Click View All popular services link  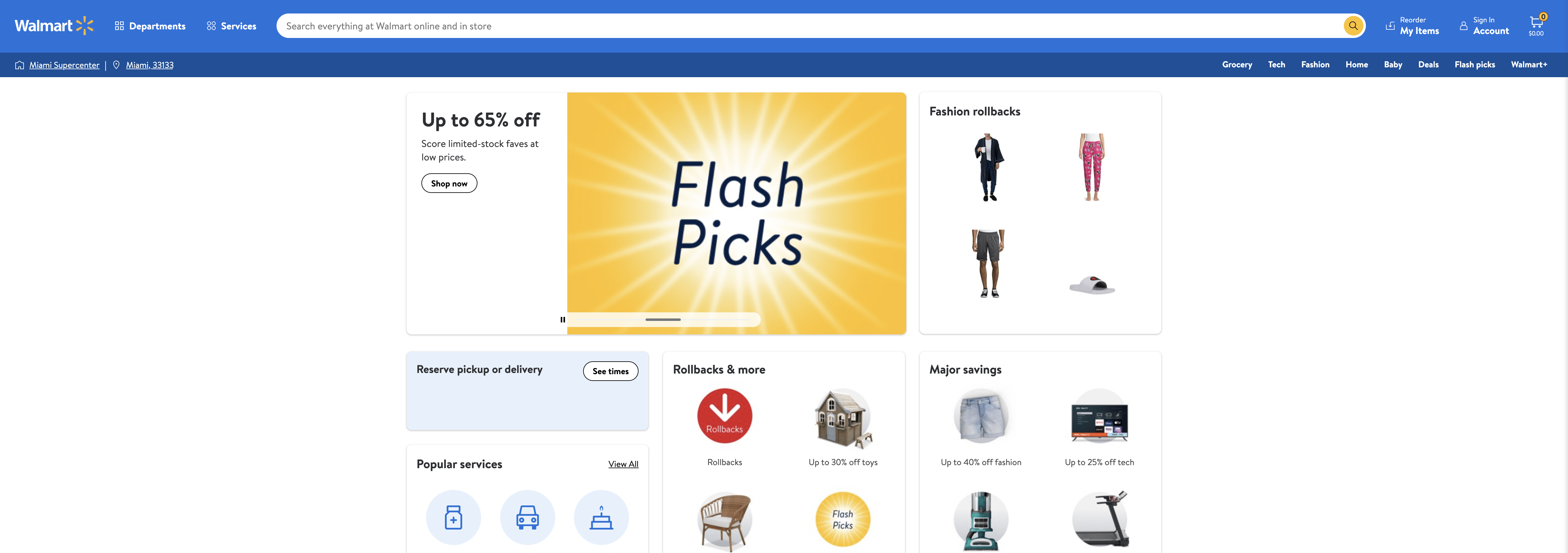(x=623, y=464)
